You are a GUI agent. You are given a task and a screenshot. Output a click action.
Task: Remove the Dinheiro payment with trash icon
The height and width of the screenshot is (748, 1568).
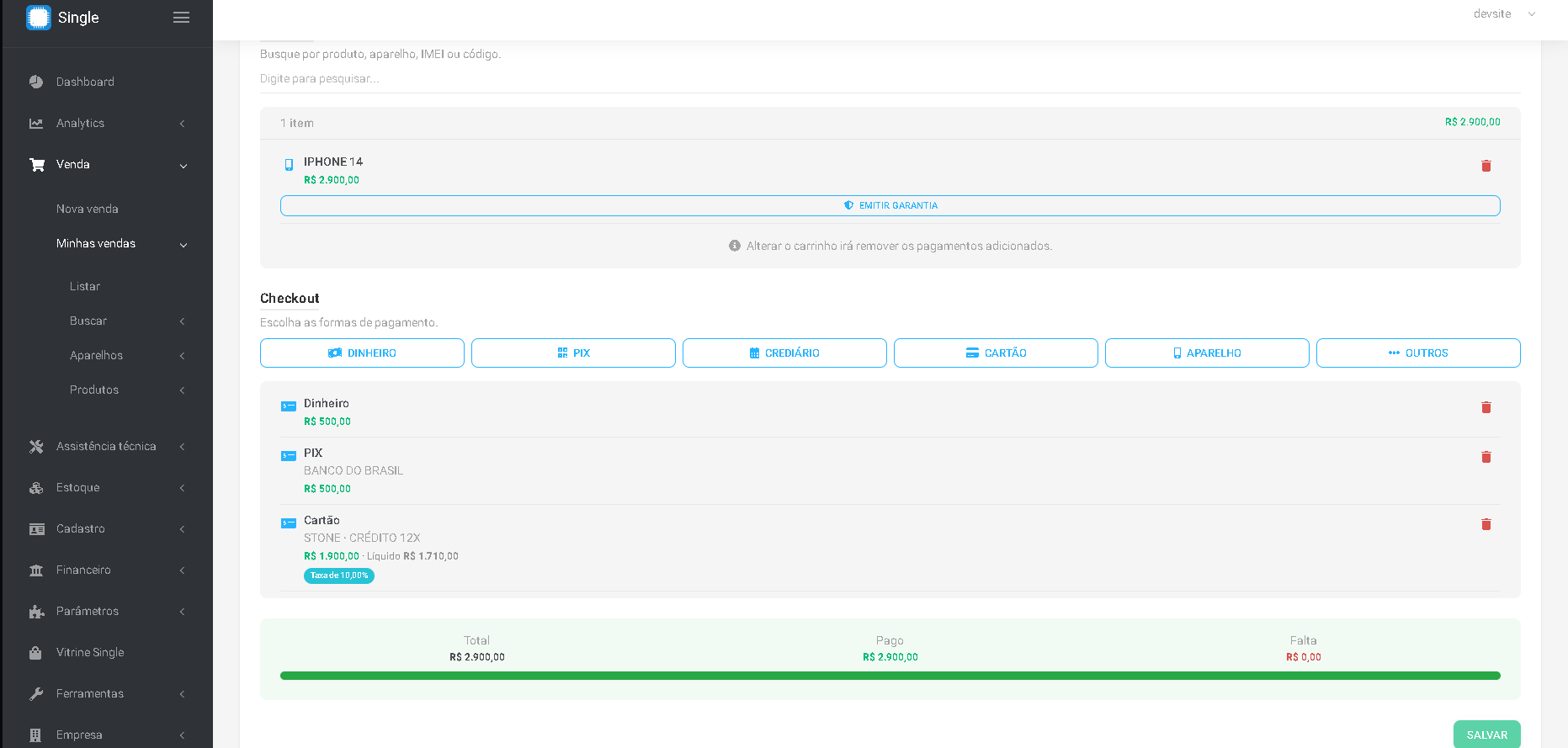[x=1486, y=407]
